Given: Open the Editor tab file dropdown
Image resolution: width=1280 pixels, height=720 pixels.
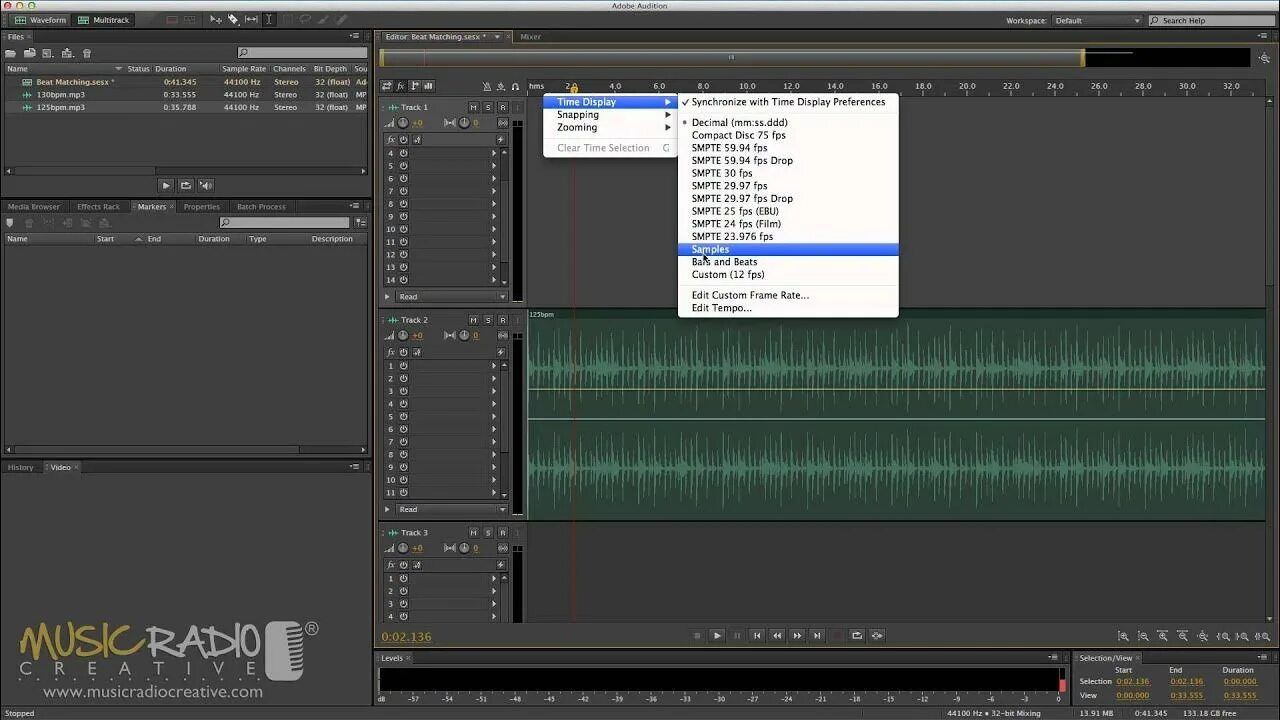Looking at the screenshot, I should [497, 37].
